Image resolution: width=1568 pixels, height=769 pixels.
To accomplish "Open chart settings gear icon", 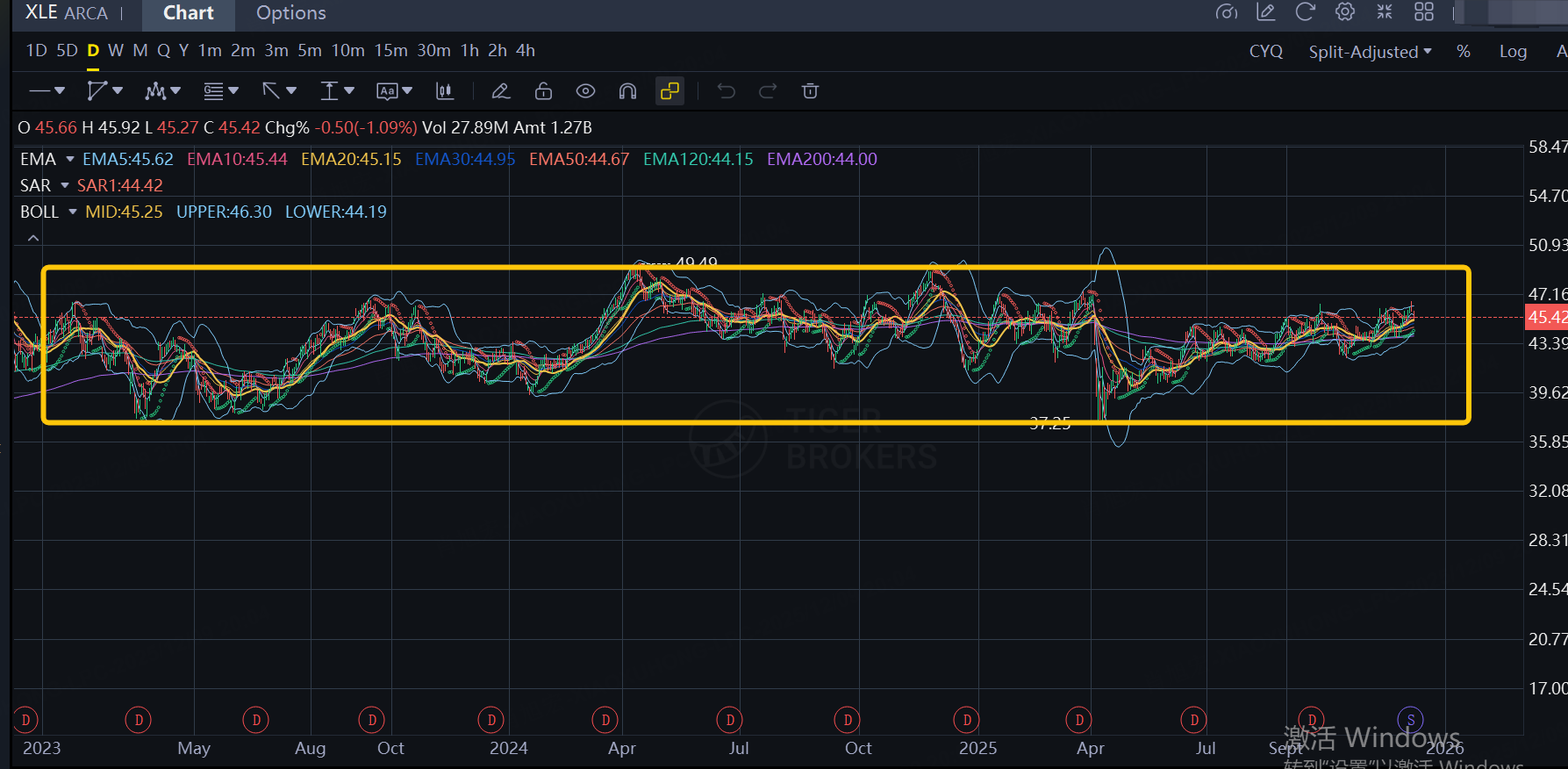I will coord(1344,12).
